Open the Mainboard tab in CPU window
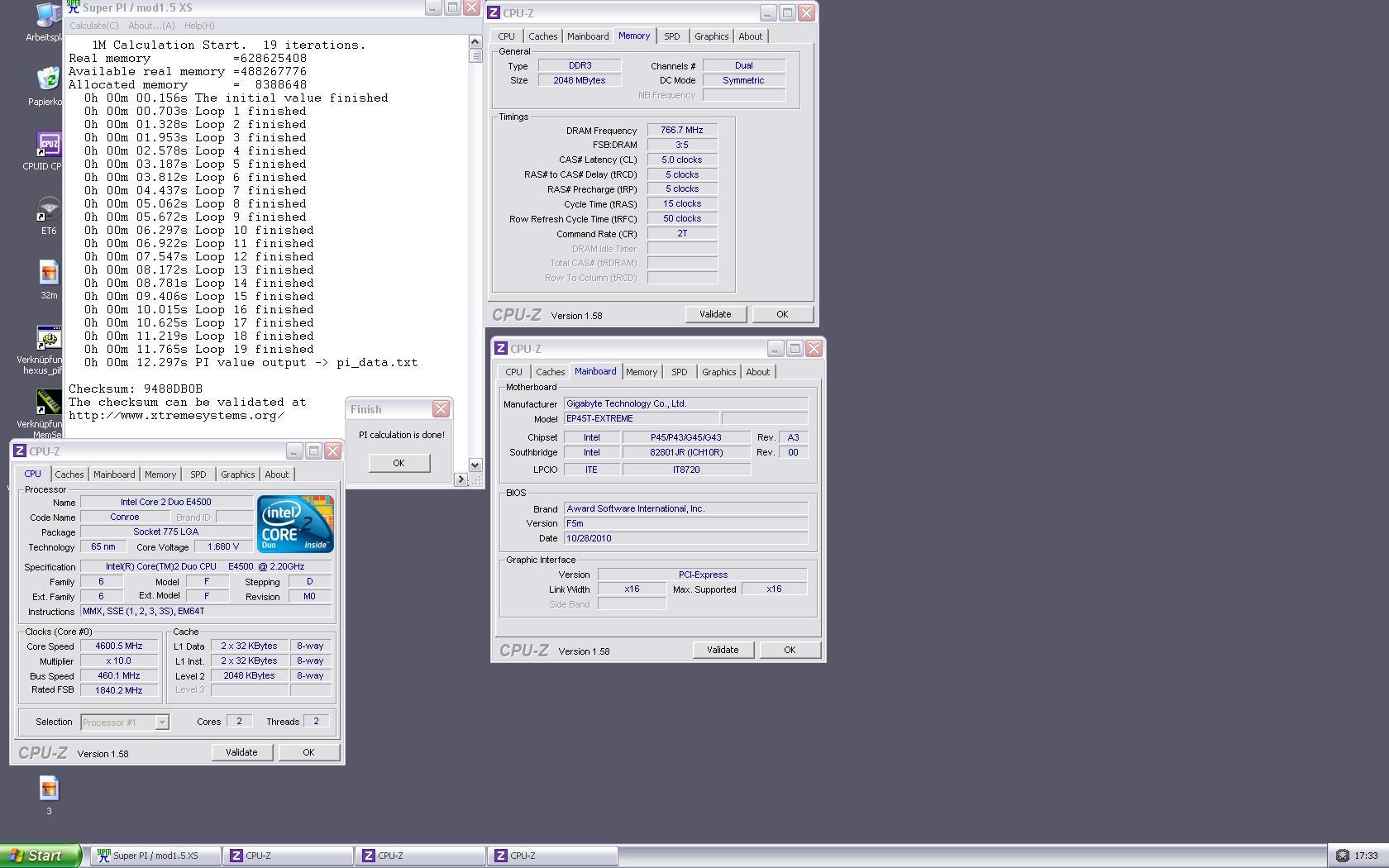Screen dimensions: 1389x868 (x=114, y=475)
